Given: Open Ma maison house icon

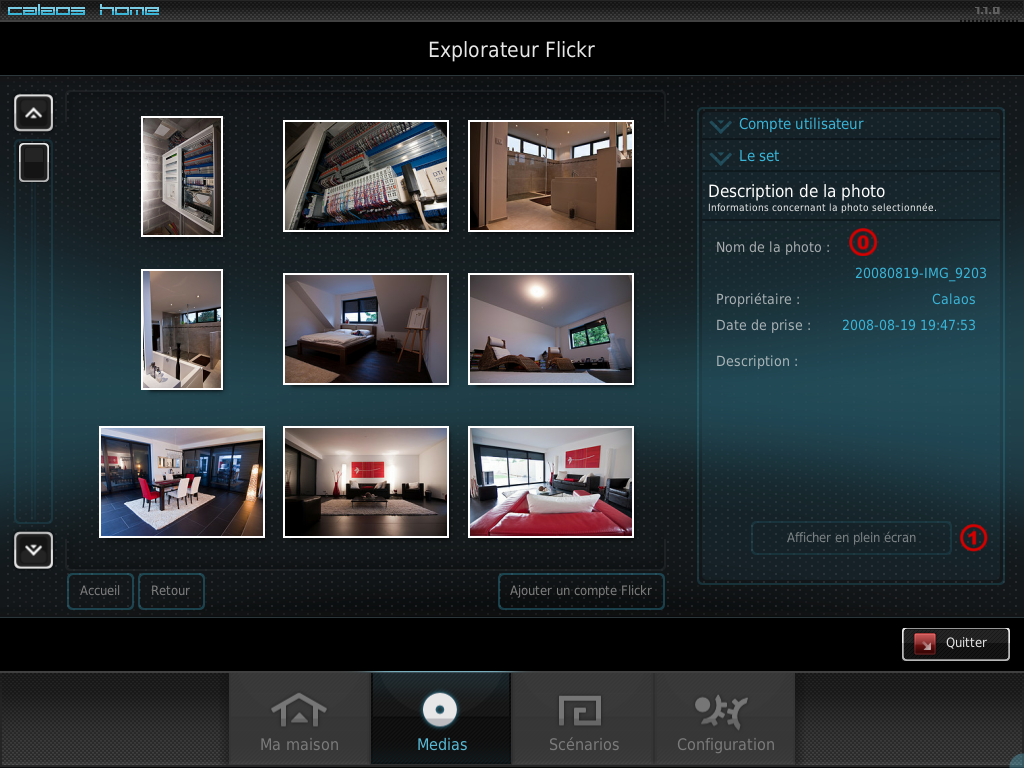Looking at the screenshot, I should 299,711.
